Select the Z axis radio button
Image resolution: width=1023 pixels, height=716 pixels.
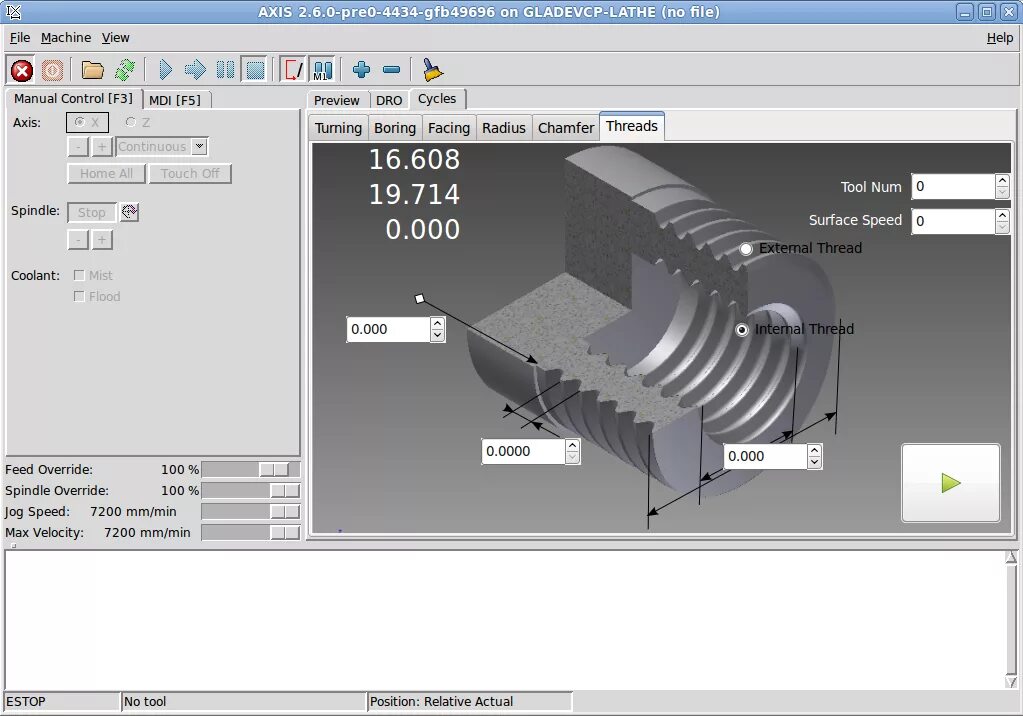(x=138, y=122)
